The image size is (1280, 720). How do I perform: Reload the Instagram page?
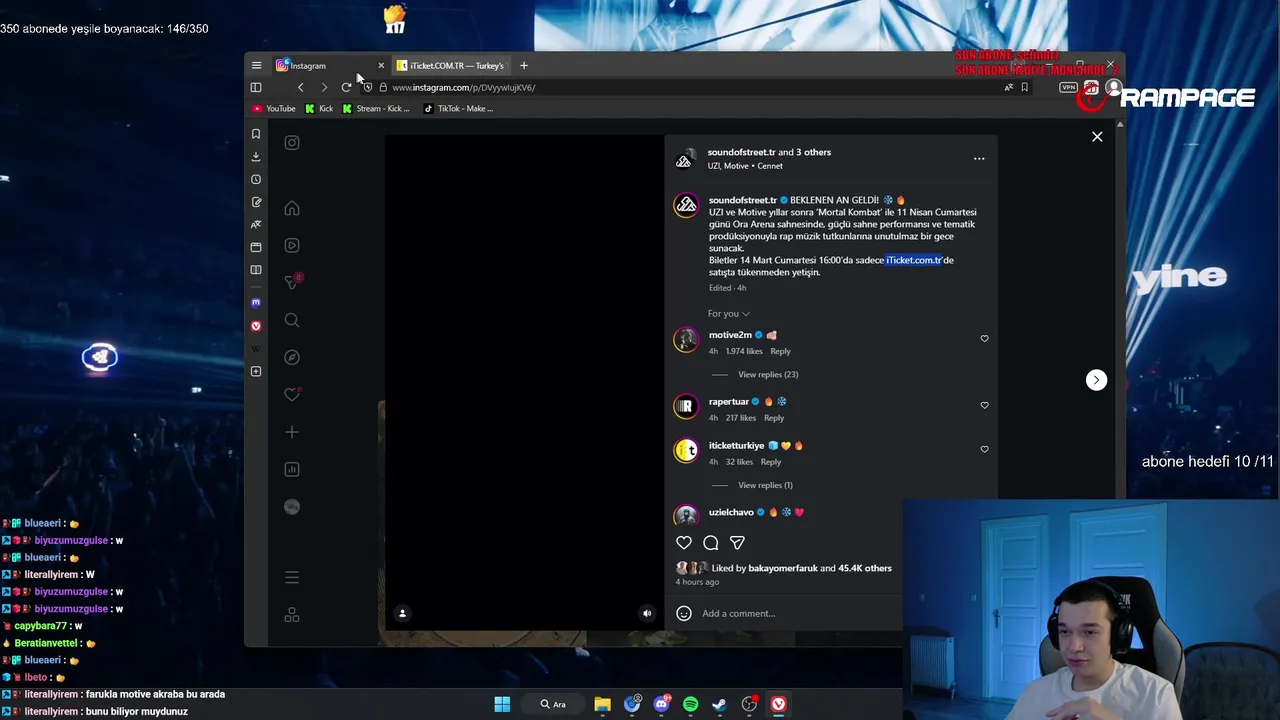(x=346, y=87)
